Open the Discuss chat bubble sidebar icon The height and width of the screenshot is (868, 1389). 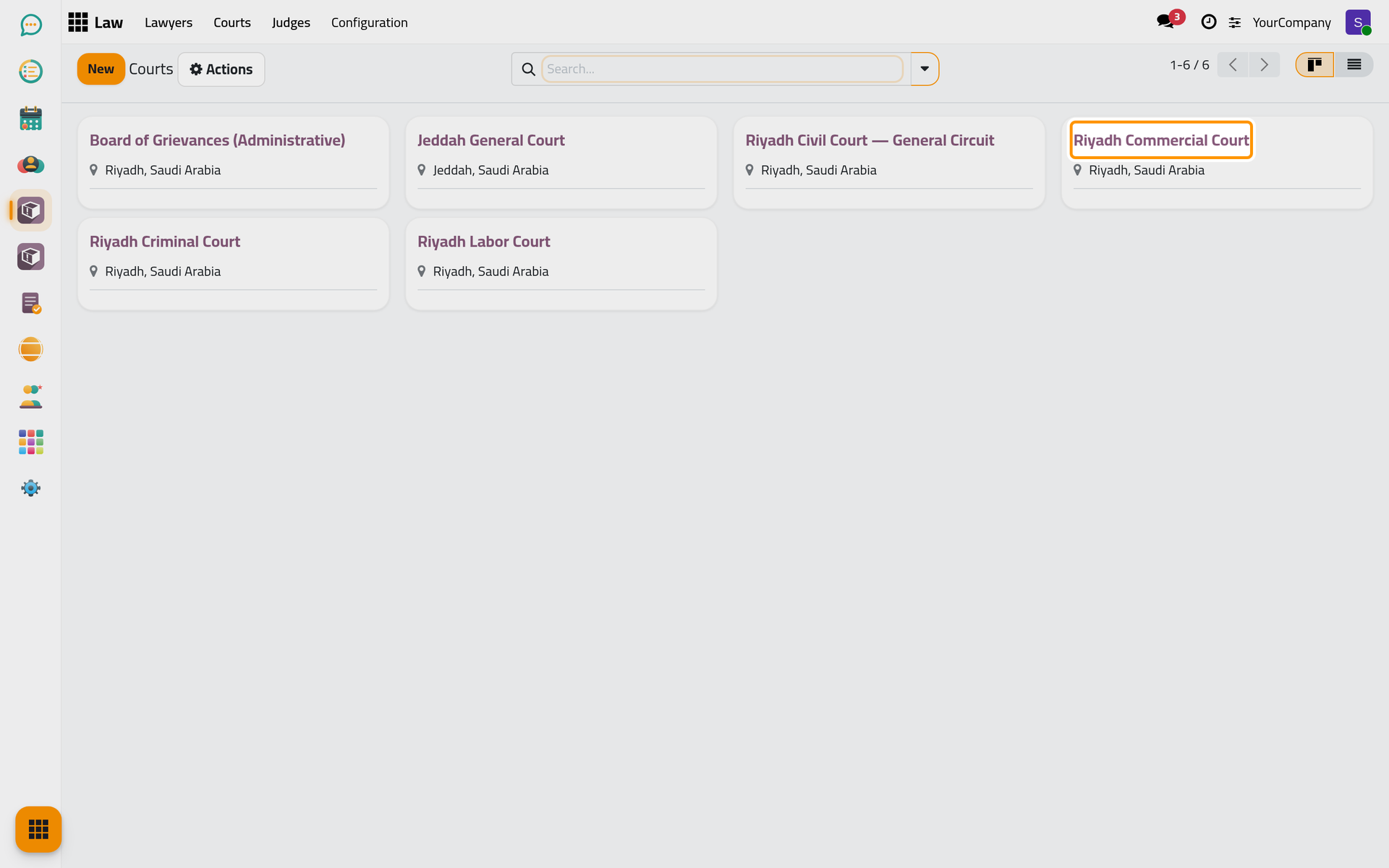30,25
